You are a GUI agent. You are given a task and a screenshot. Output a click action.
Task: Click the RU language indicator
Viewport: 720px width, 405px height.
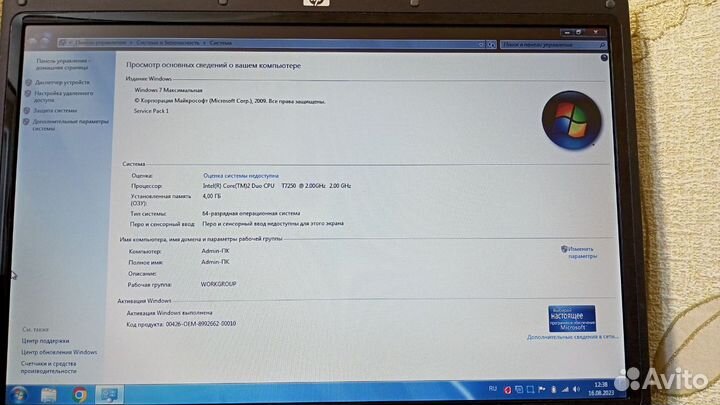pyautogui.click(x=493, y=388)
